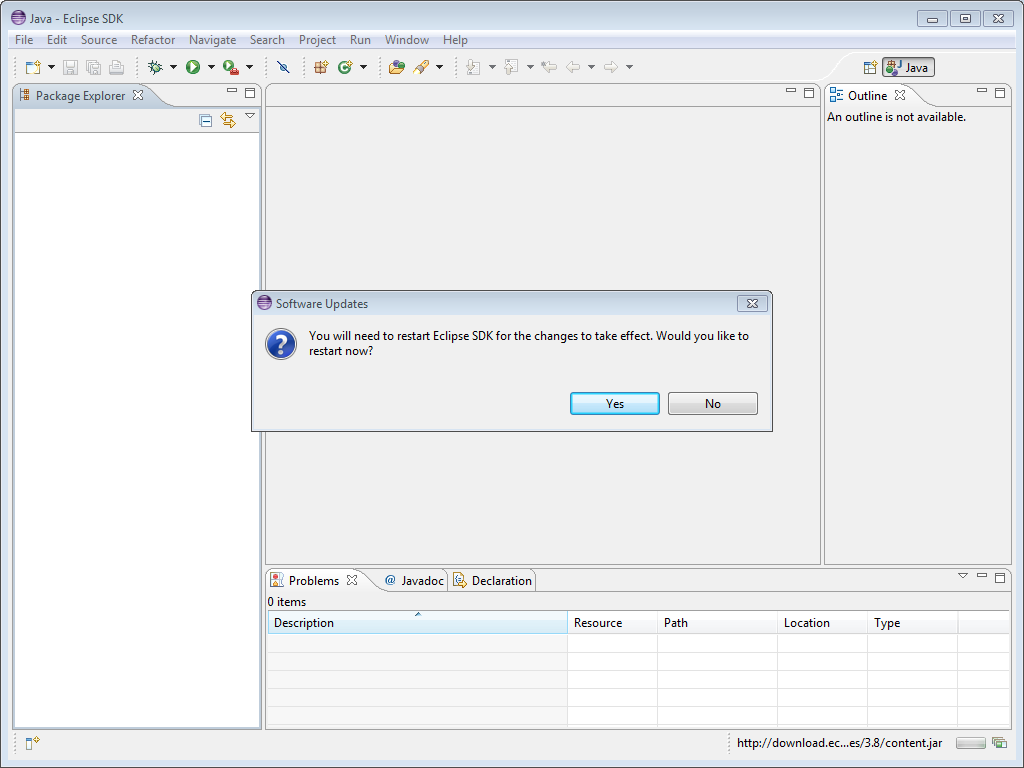Click the progress bar in status bar
Image resolution: width=1024 pixels, height=768 pixels.
tap(970, 743)
